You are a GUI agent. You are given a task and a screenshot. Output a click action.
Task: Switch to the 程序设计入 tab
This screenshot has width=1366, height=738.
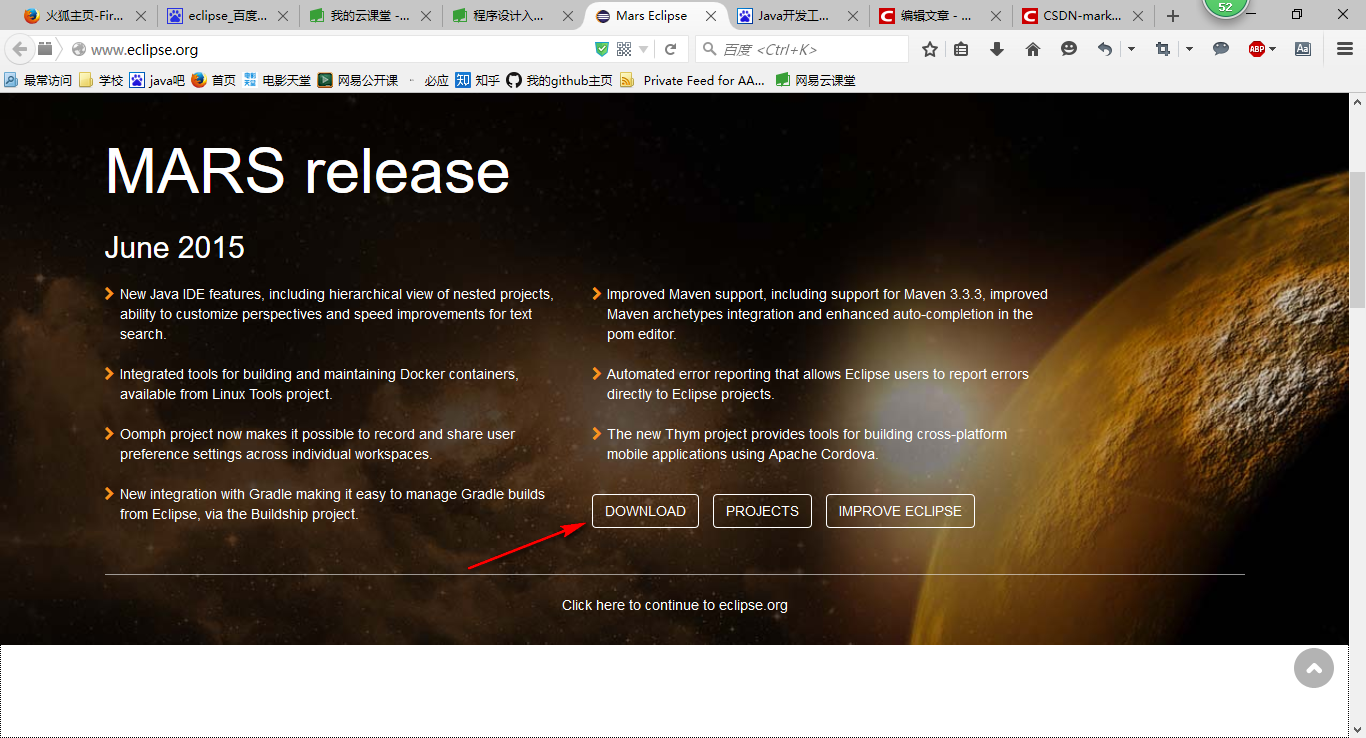click(x=514, y=16)
